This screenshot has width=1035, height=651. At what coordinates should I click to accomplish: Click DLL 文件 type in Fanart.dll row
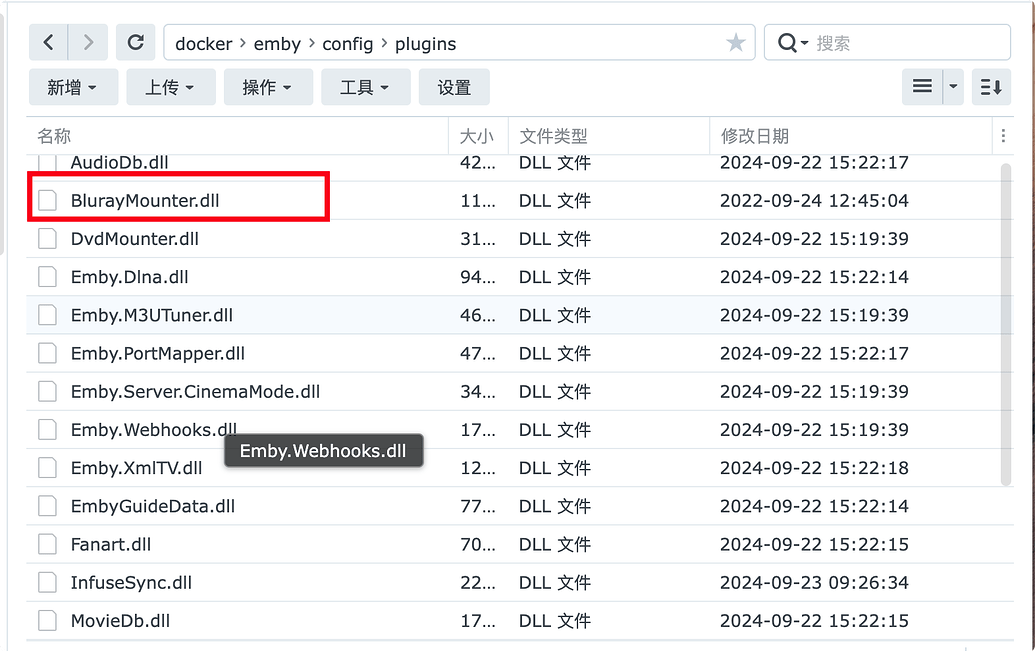coord(554,545)
